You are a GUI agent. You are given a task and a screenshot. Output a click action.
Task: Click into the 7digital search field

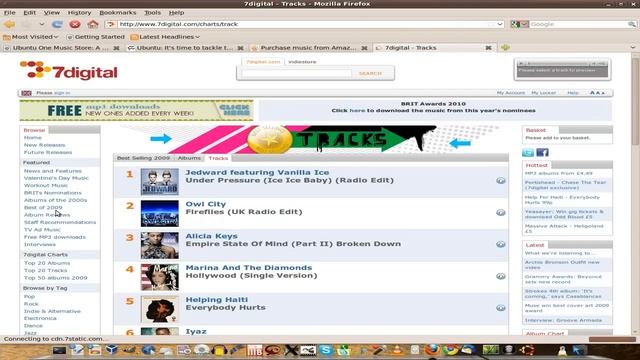coord(297,73)
